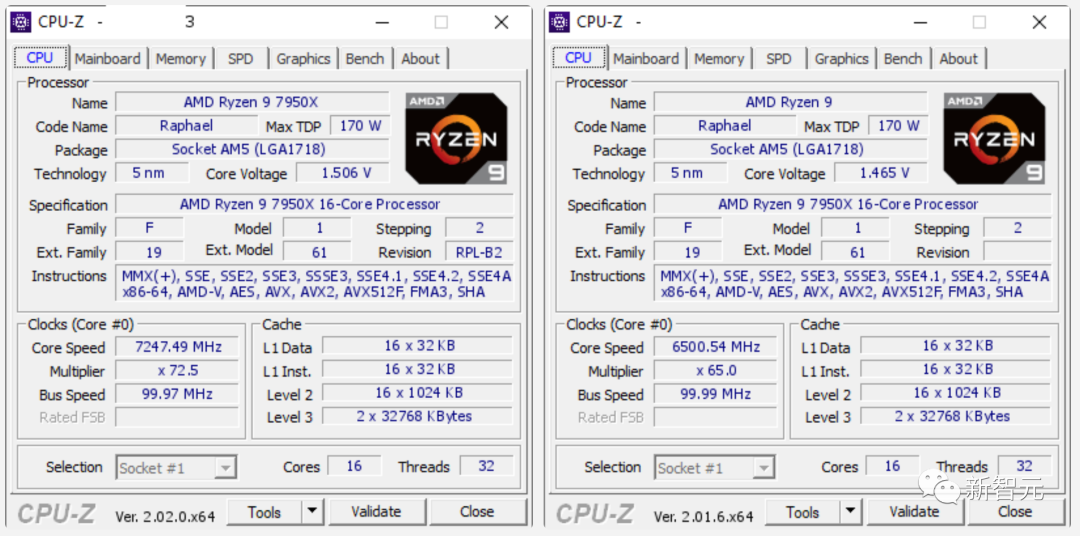Open SPD tab in left window
Viewport: 1080px width, 536px height.
[240, 59]
